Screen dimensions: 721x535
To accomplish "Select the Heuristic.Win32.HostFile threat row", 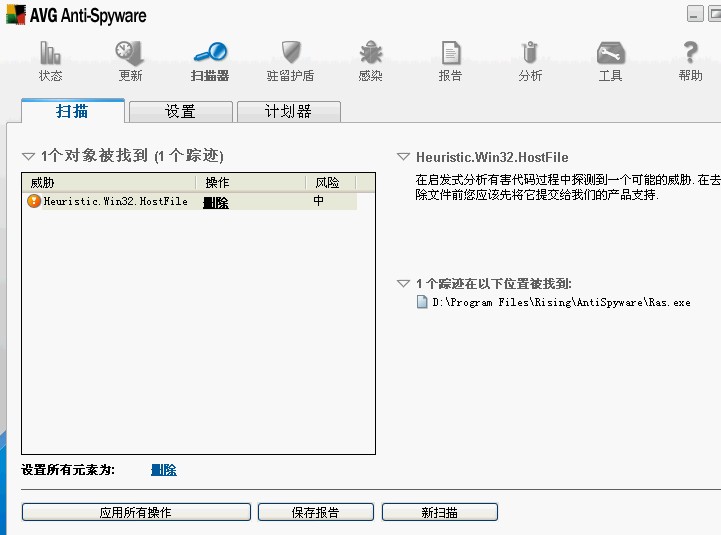I will tap(192, 201).
